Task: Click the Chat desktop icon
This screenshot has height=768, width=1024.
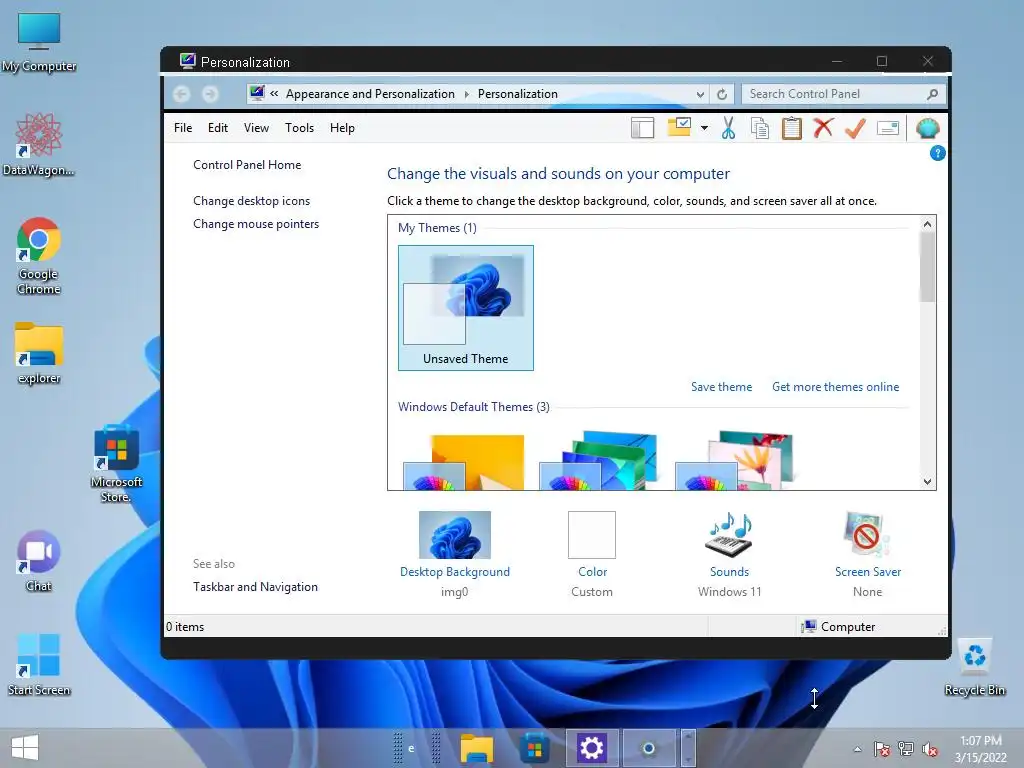Action: pos(39,562)
